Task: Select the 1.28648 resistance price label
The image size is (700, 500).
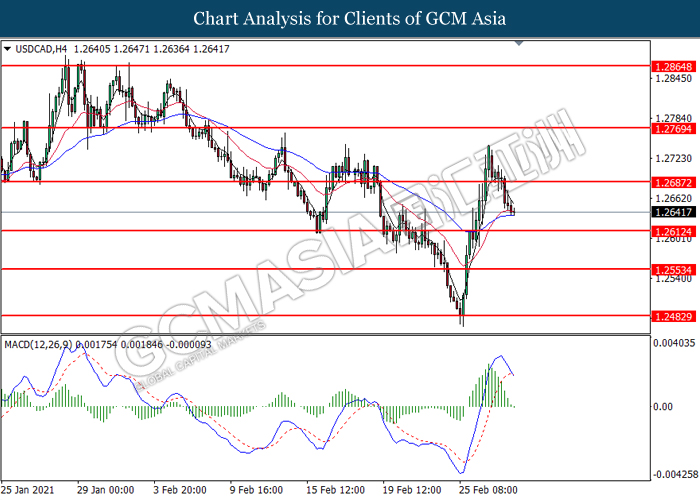Action: [673, 67]
